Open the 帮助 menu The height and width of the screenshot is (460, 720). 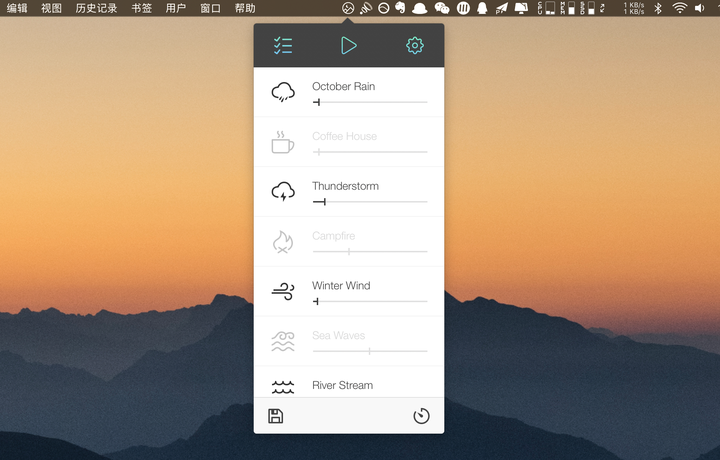pos(245,8)
